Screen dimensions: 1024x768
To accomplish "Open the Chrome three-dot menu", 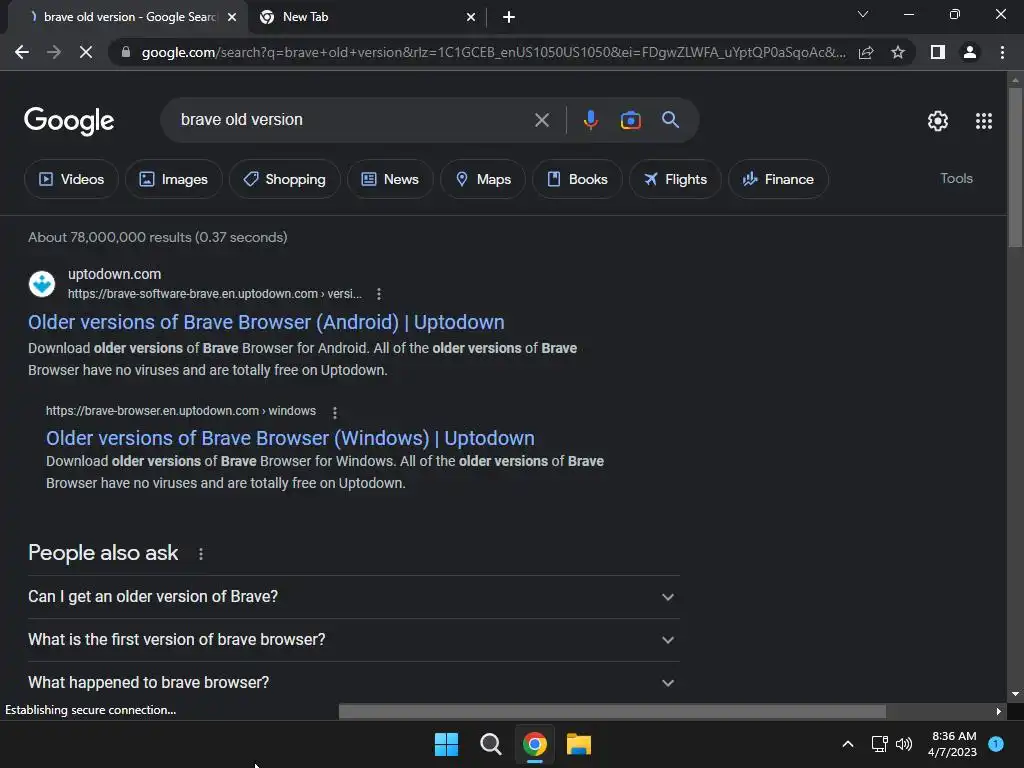I will [1002, 52].
